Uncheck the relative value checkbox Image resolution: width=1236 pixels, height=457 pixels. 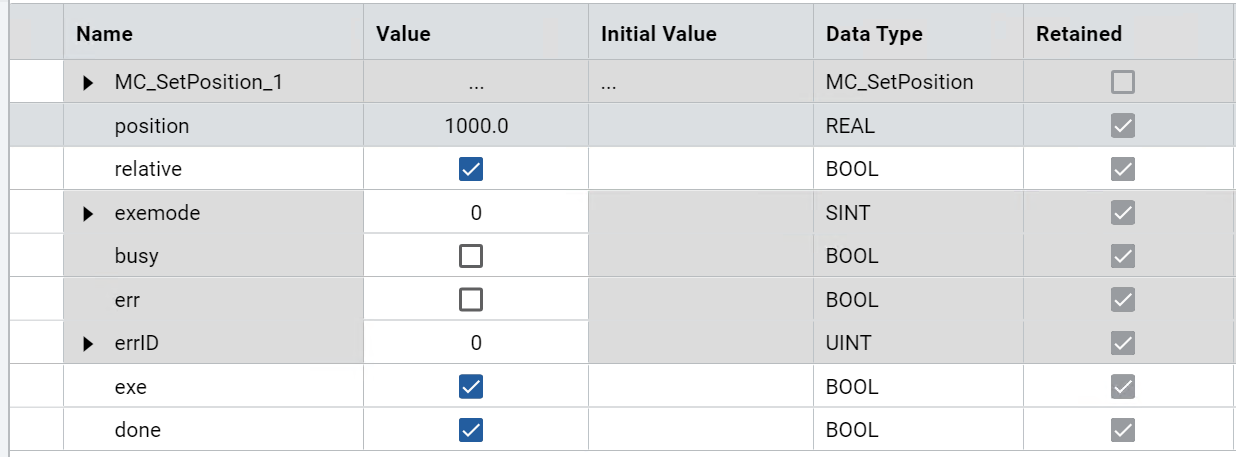(470, 169)
